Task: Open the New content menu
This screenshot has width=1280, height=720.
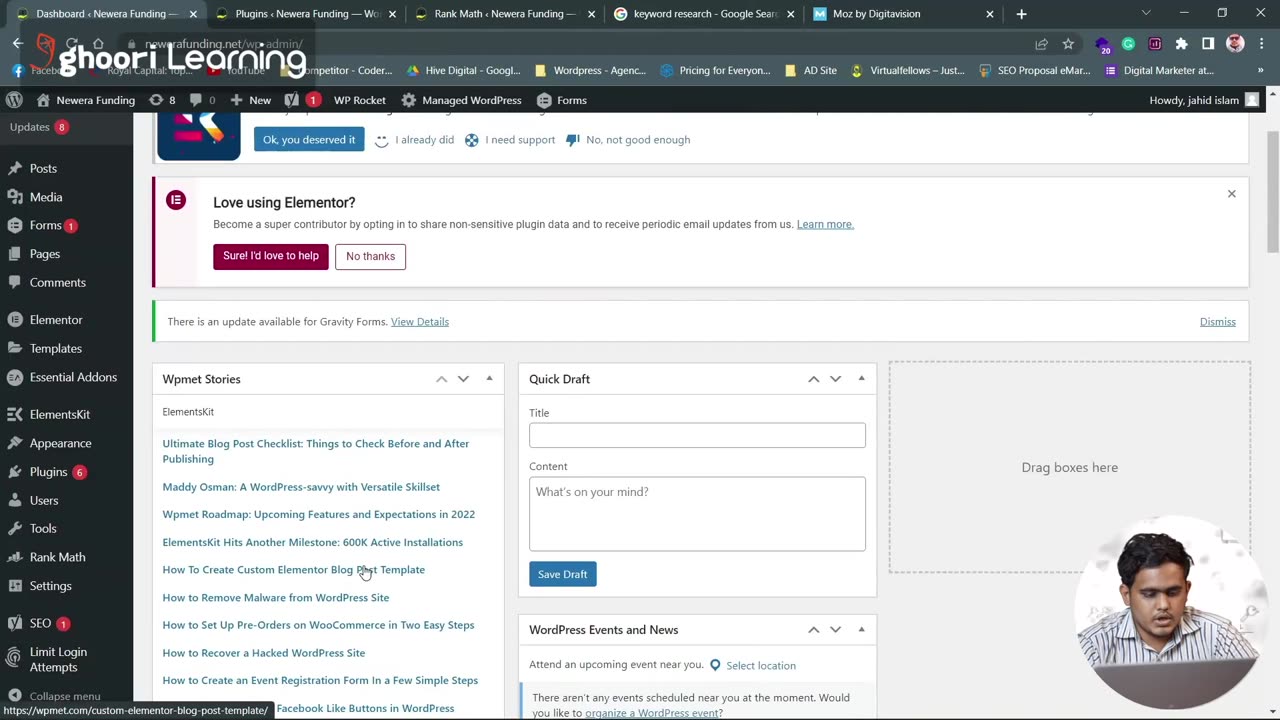Action: [x=250, y=100]
